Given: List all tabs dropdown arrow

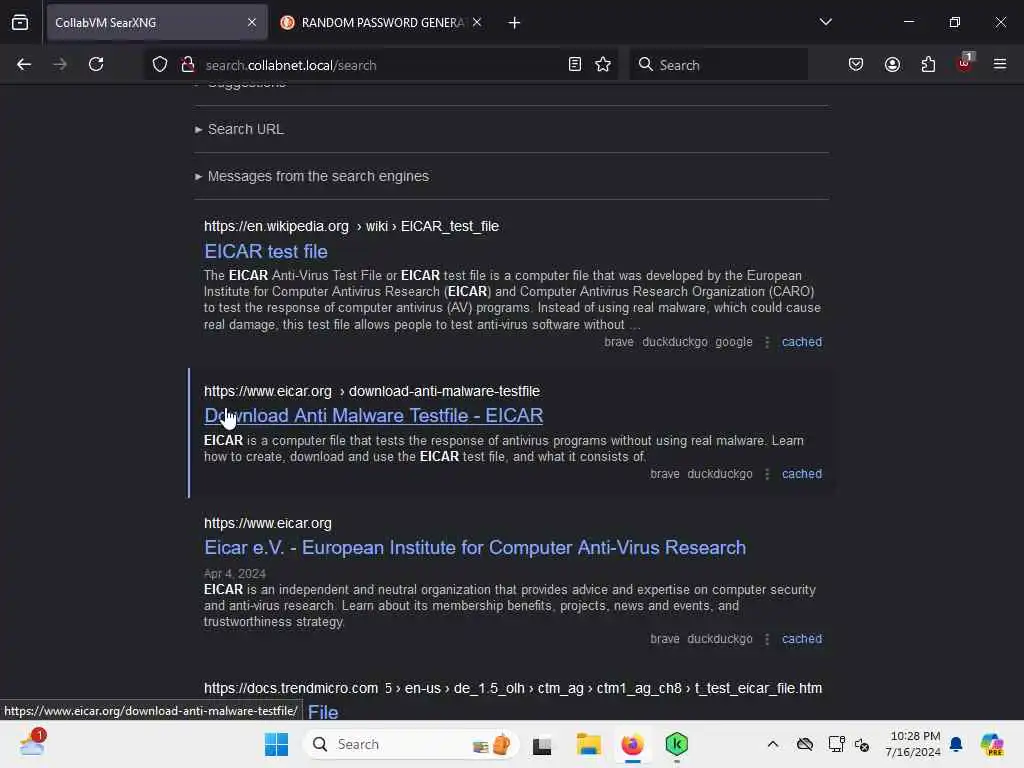Looking at the screenshot, I should click(x=825, y=22).
